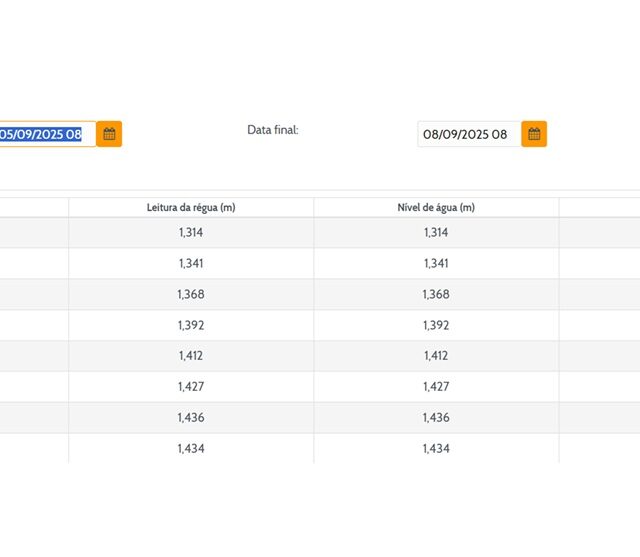The width and height of the screenshot is (640, 557).
Task: Pick 1,392 in Nível de água column
Action: click(436, 325)
